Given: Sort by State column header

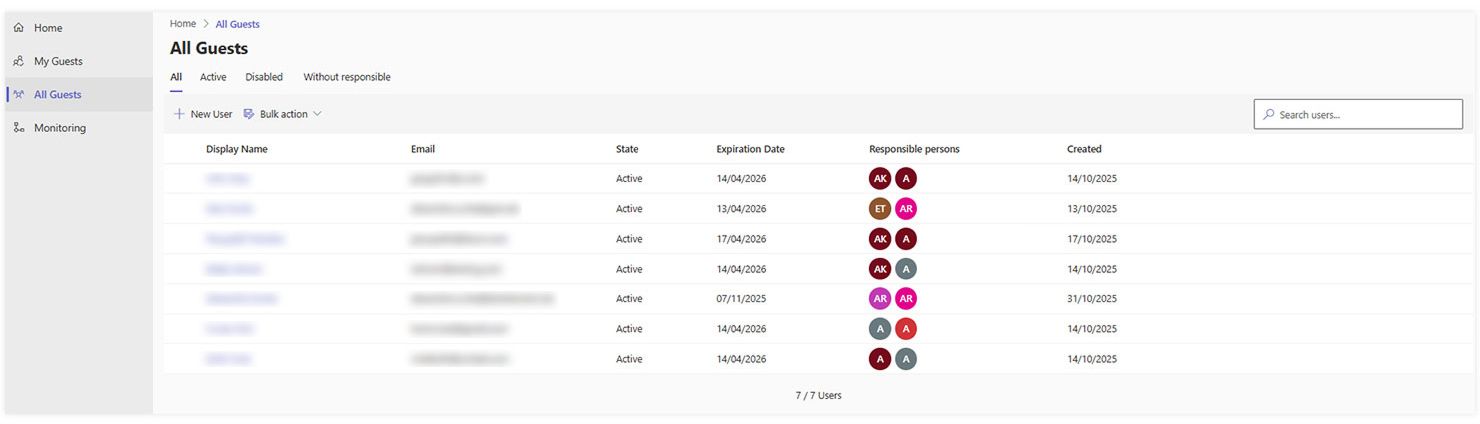Looking at the screenshot, I should pyautogui.click(x=627, y=149).
